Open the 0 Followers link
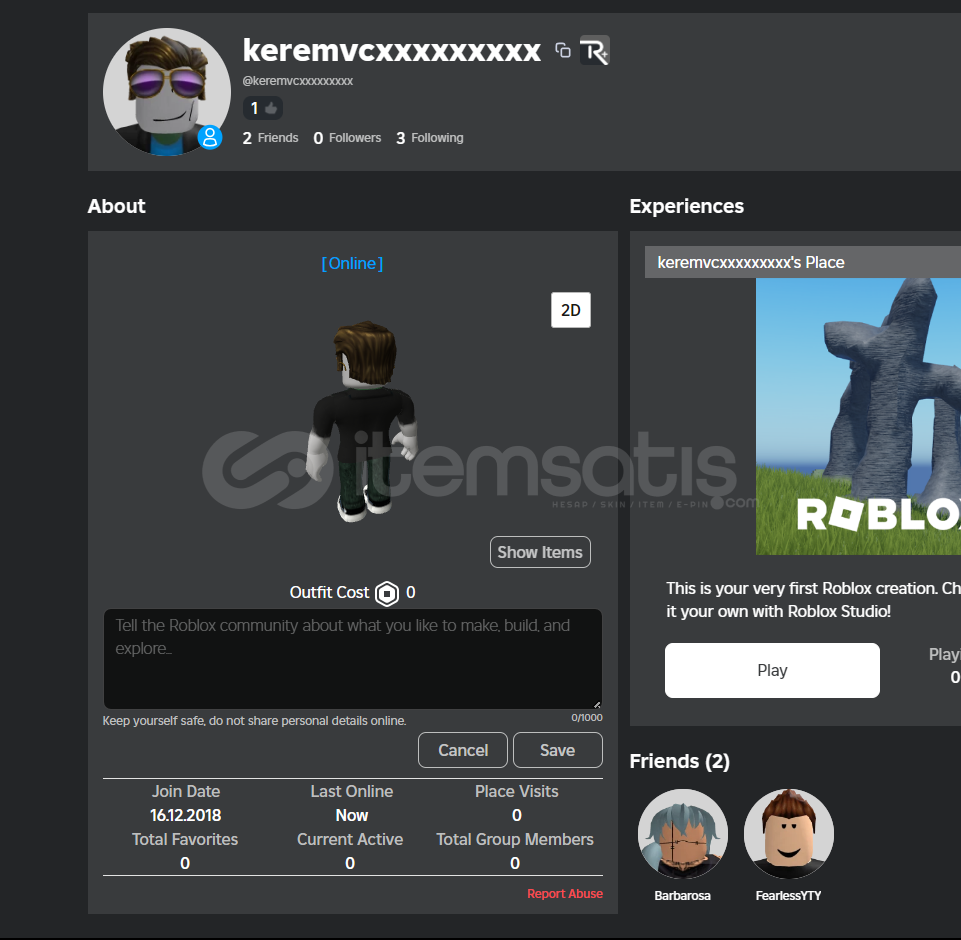The width and height of the screenshot is (961, 940). 347,138
